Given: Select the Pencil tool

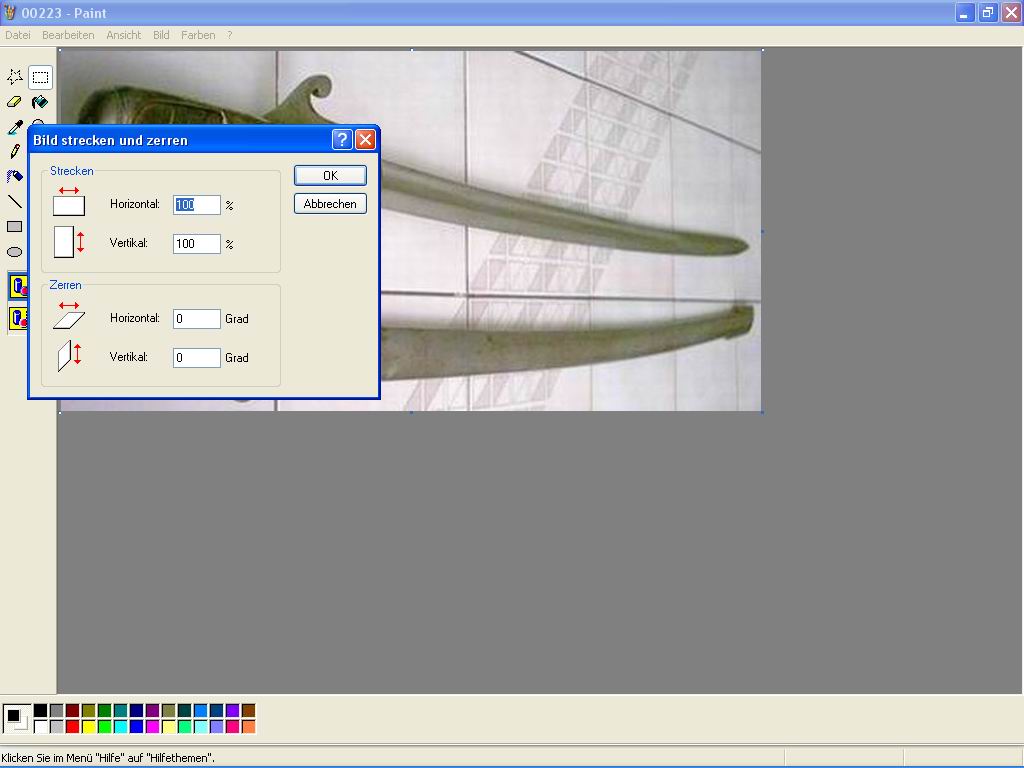Looking at the screenshot, I should pyautogui.click(x=15, y=152).
